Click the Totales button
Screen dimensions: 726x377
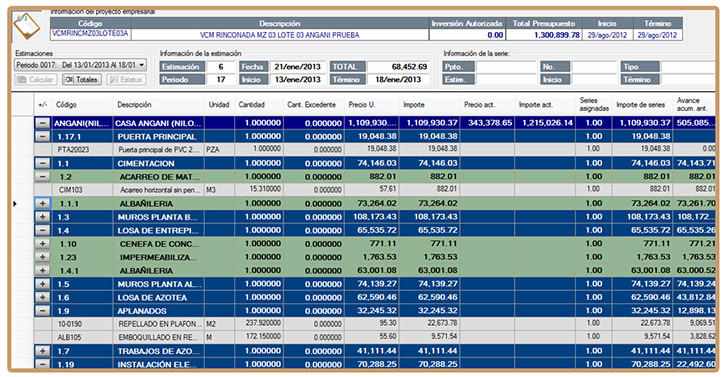82,80
